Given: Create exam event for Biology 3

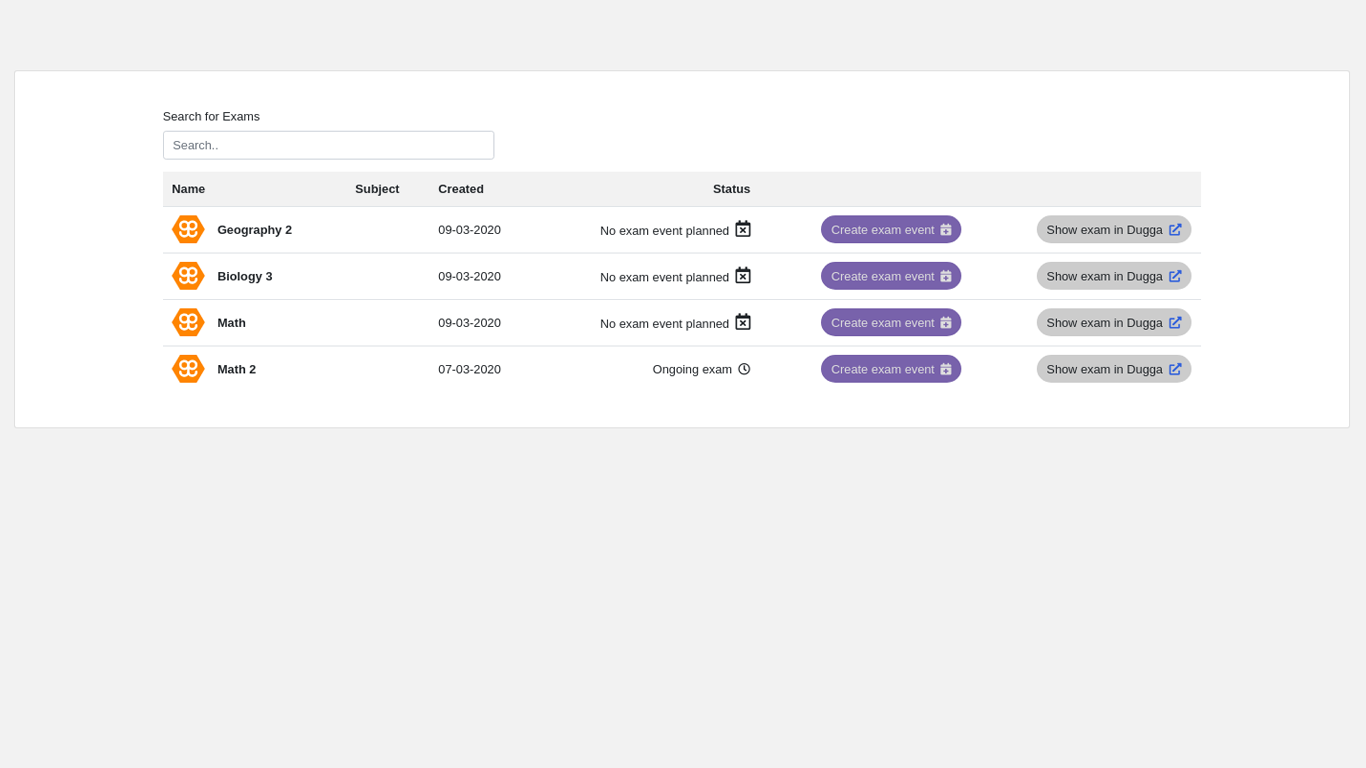Looking at the screenshot, I should tap(891, 276).
